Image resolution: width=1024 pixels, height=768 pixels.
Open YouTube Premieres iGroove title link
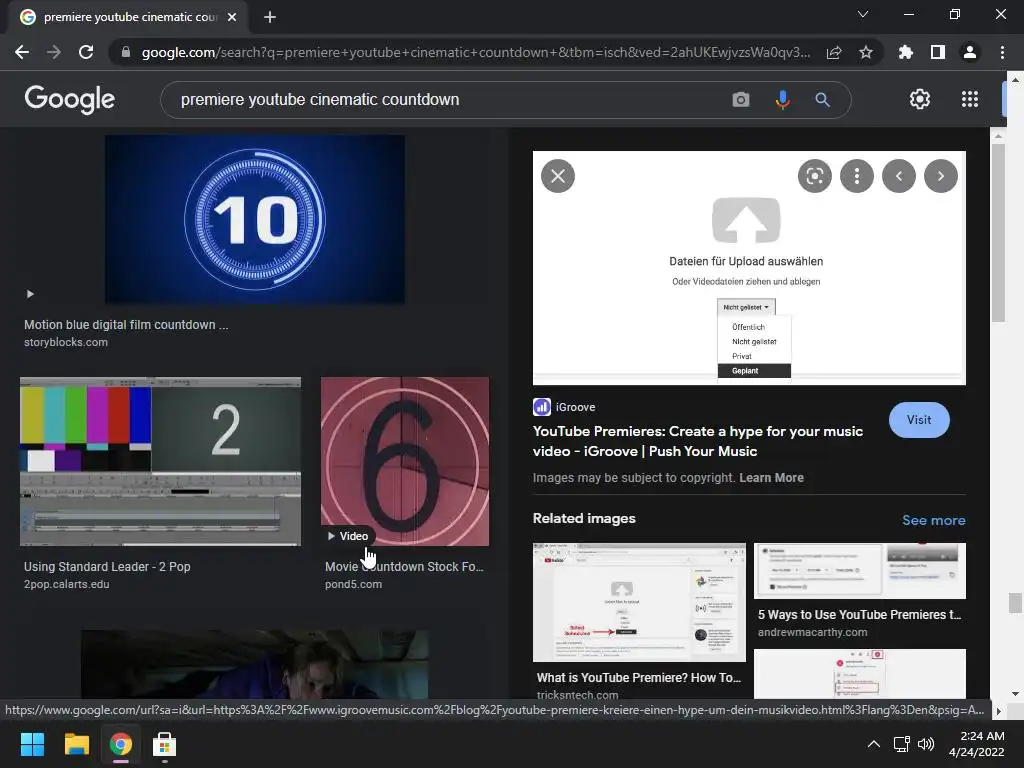tap(697, 441)
